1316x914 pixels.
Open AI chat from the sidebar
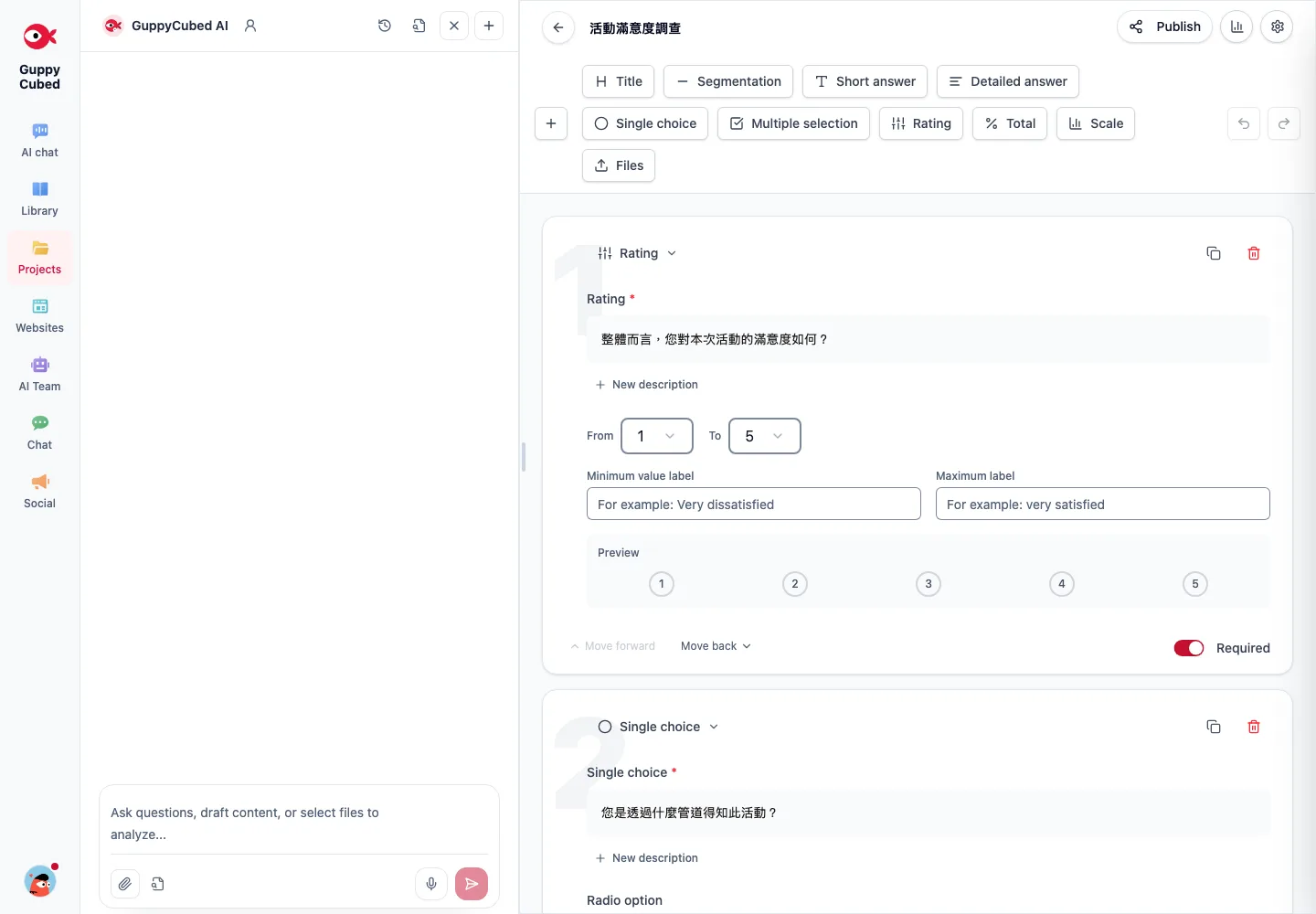tap(39, 141)
